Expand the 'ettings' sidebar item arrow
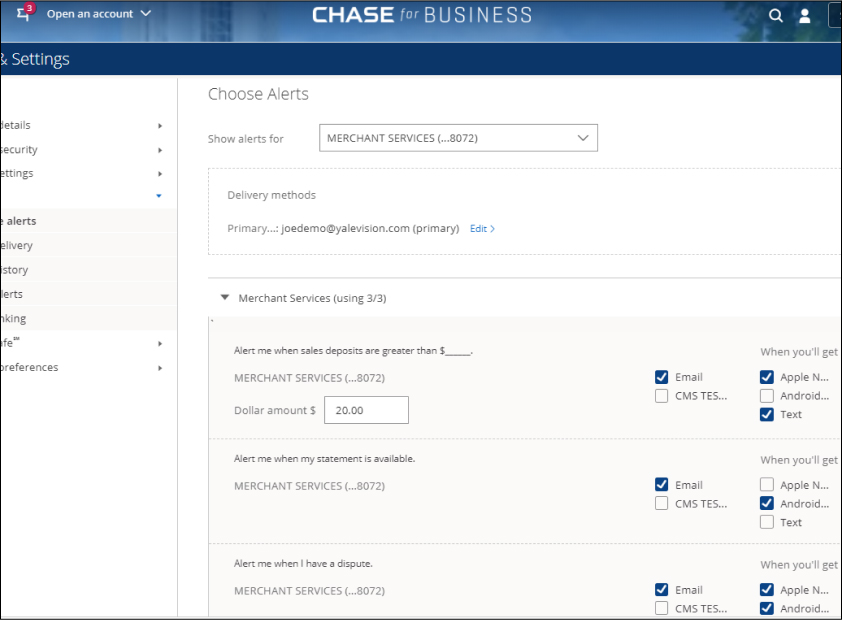This screenshot has width=842, height=620. (159, 174)
